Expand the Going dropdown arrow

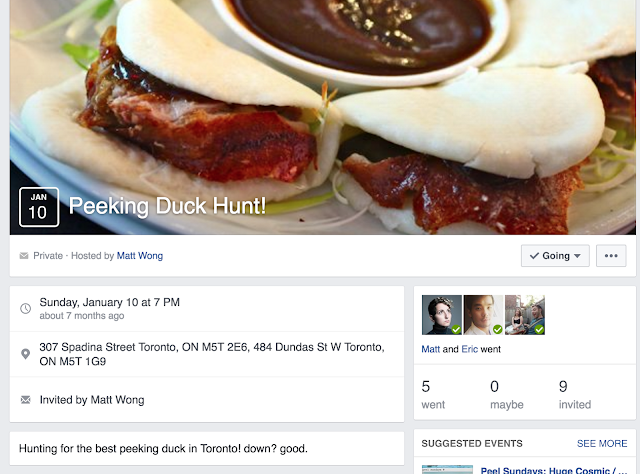577,256
